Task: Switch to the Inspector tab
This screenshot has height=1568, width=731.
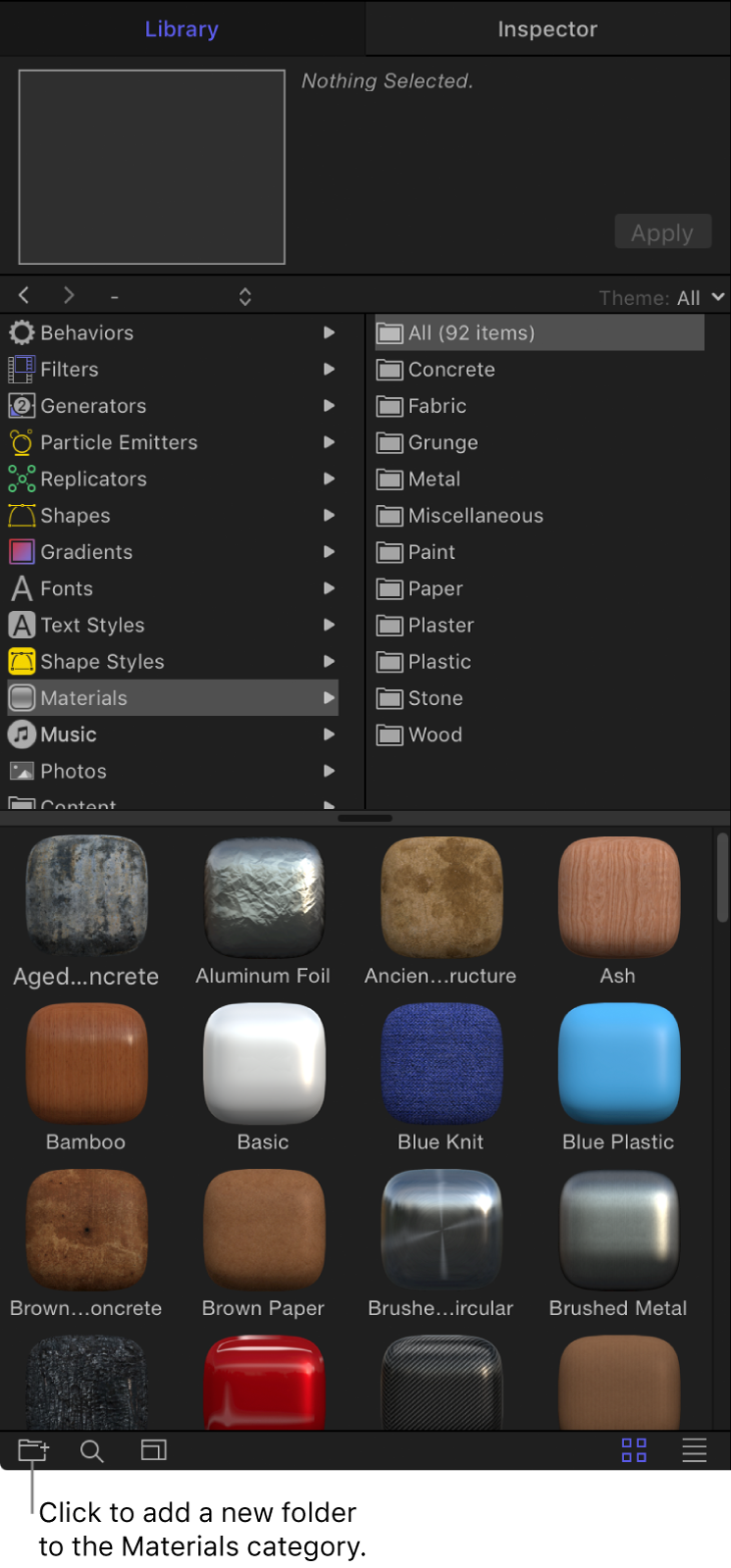Action: tap(548, 29)
